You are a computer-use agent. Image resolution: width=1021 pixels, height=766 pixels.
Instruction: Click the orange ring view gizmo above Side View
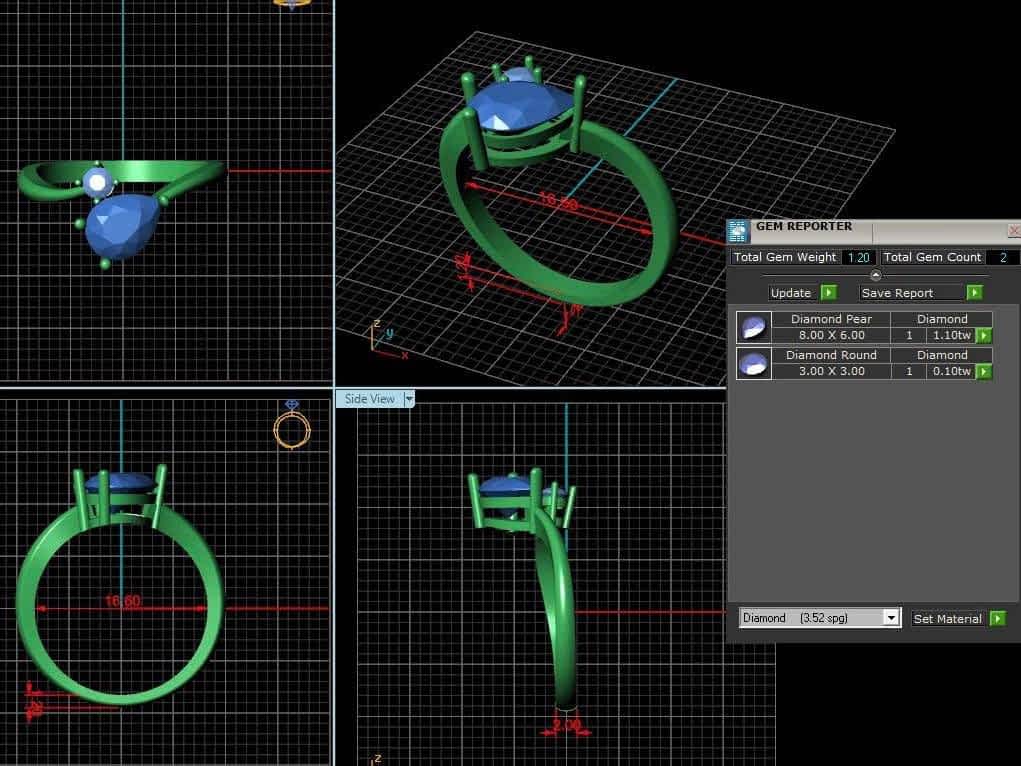click(291, 428)
